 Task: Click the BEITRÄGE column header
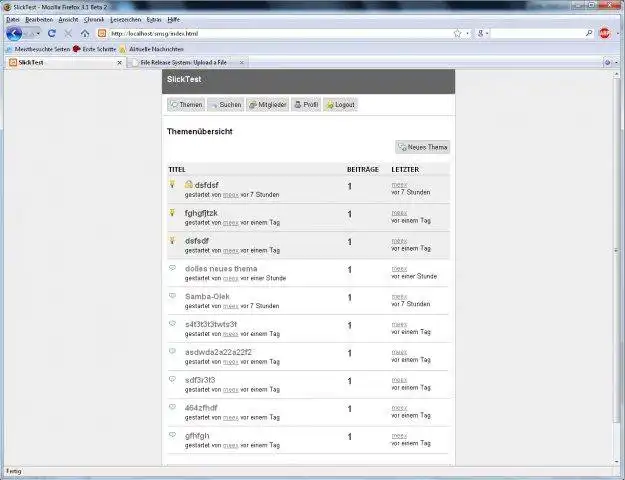coord(363,169)
